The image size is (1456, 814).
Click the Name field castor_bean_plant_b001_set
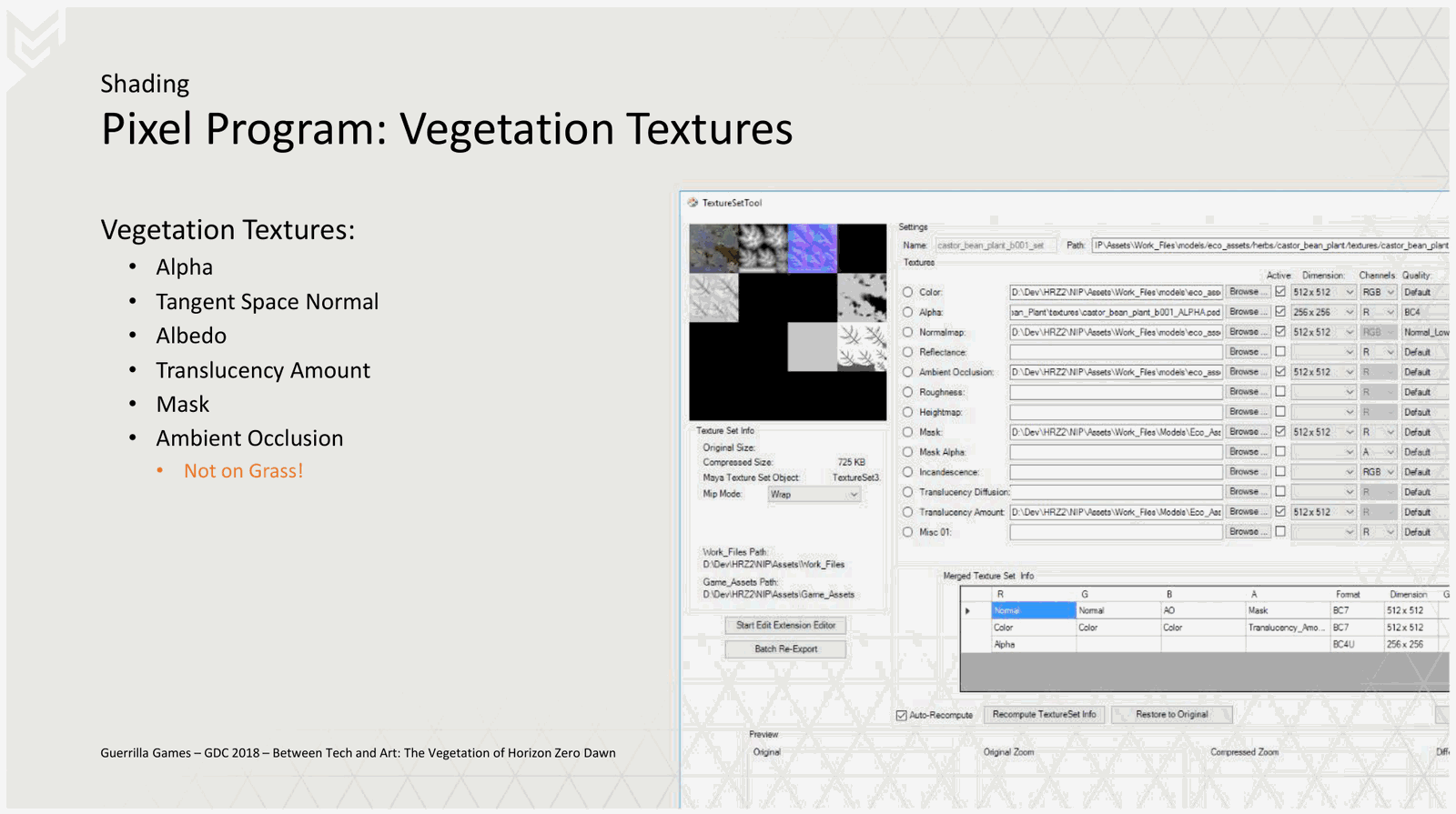[x=996, y=246]
